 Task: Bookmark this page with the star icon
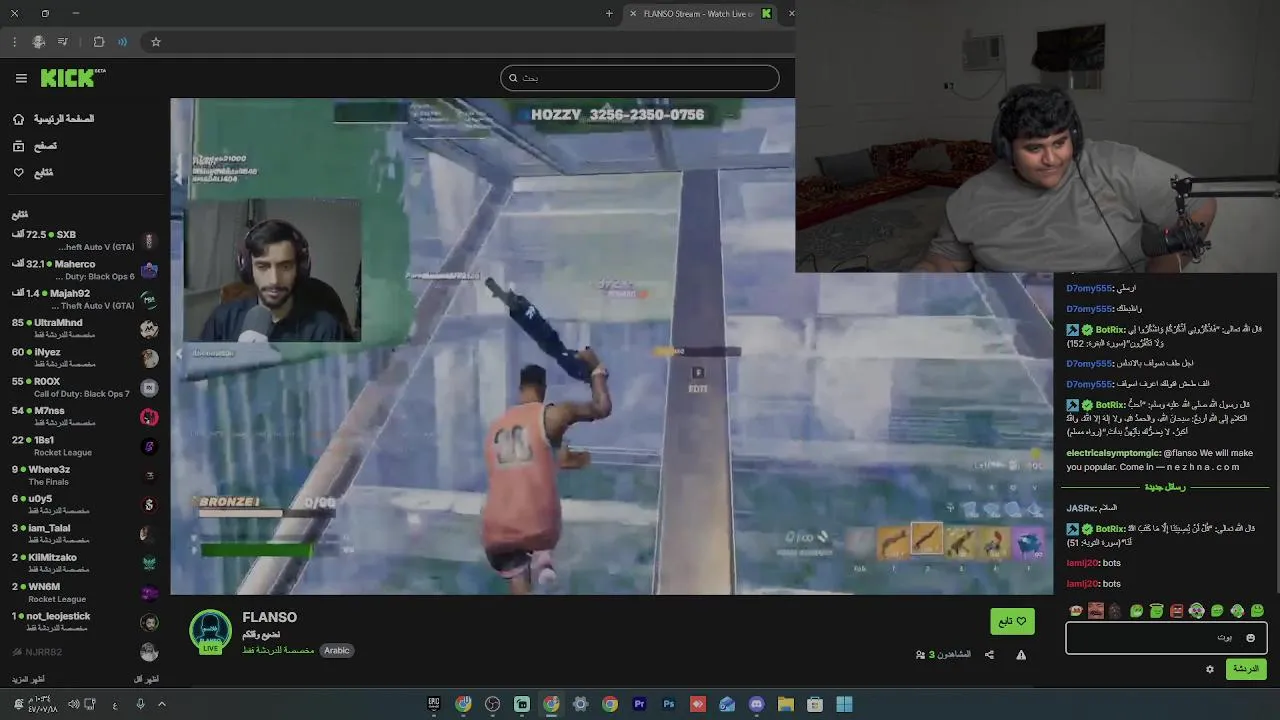(x=156, y=42)
